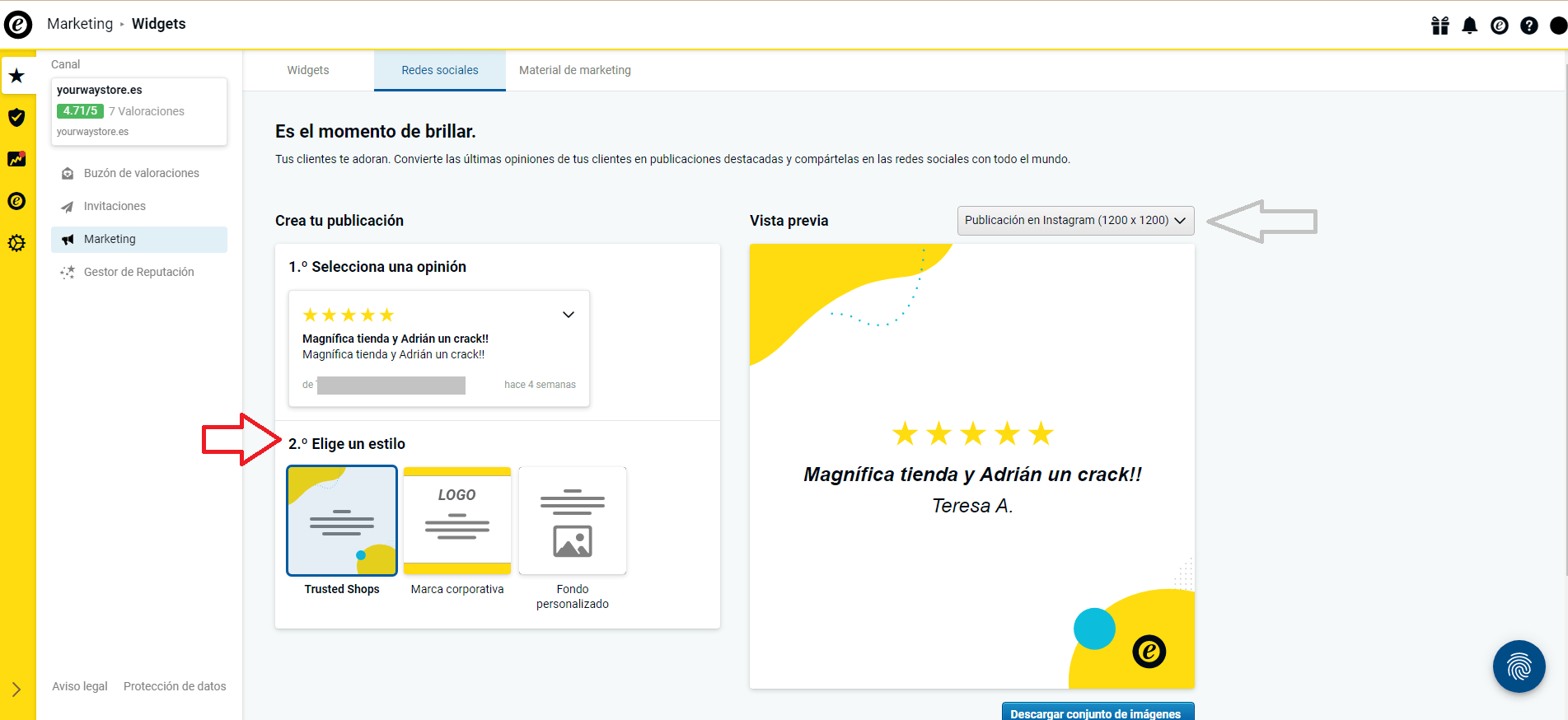Viewport: 1568px width, 720px height.
Task: Open the help question mark icon
Action: pos(1528,26)
